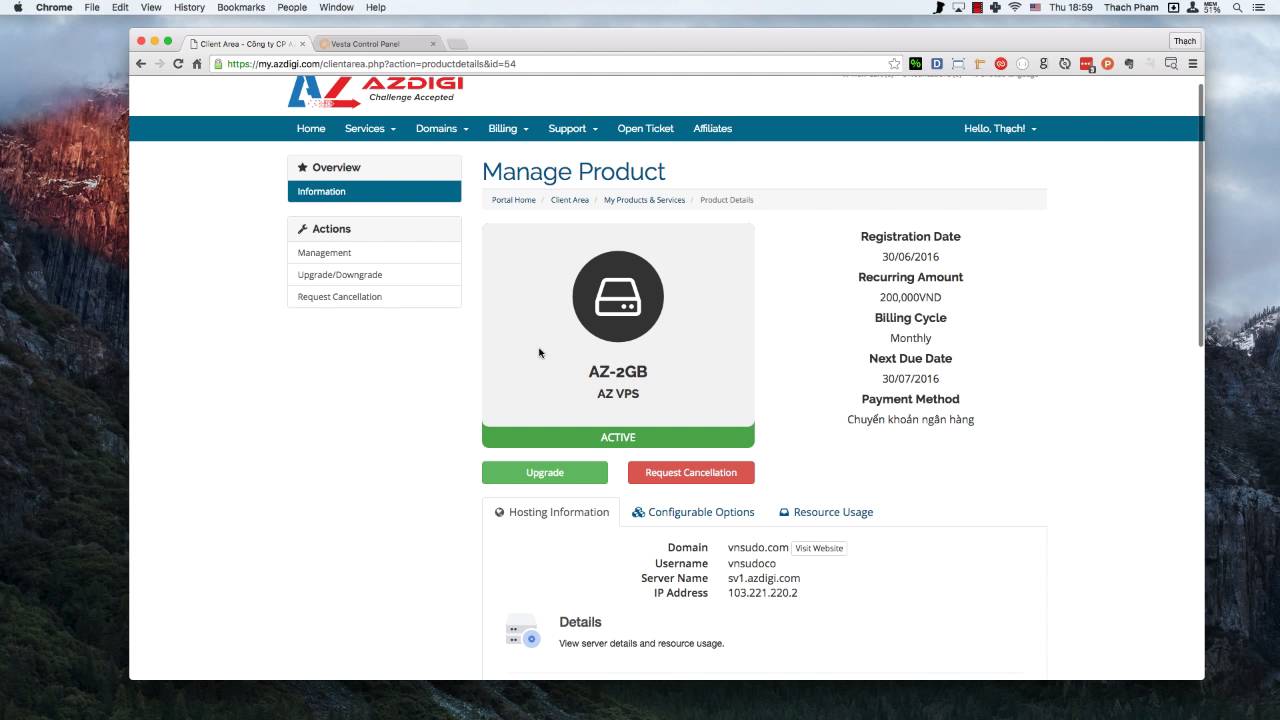The height and width of the screenshot is (720, 1280).
Task: Open the Apple menu
Action: pyautogui.click(x=17, y=7)
